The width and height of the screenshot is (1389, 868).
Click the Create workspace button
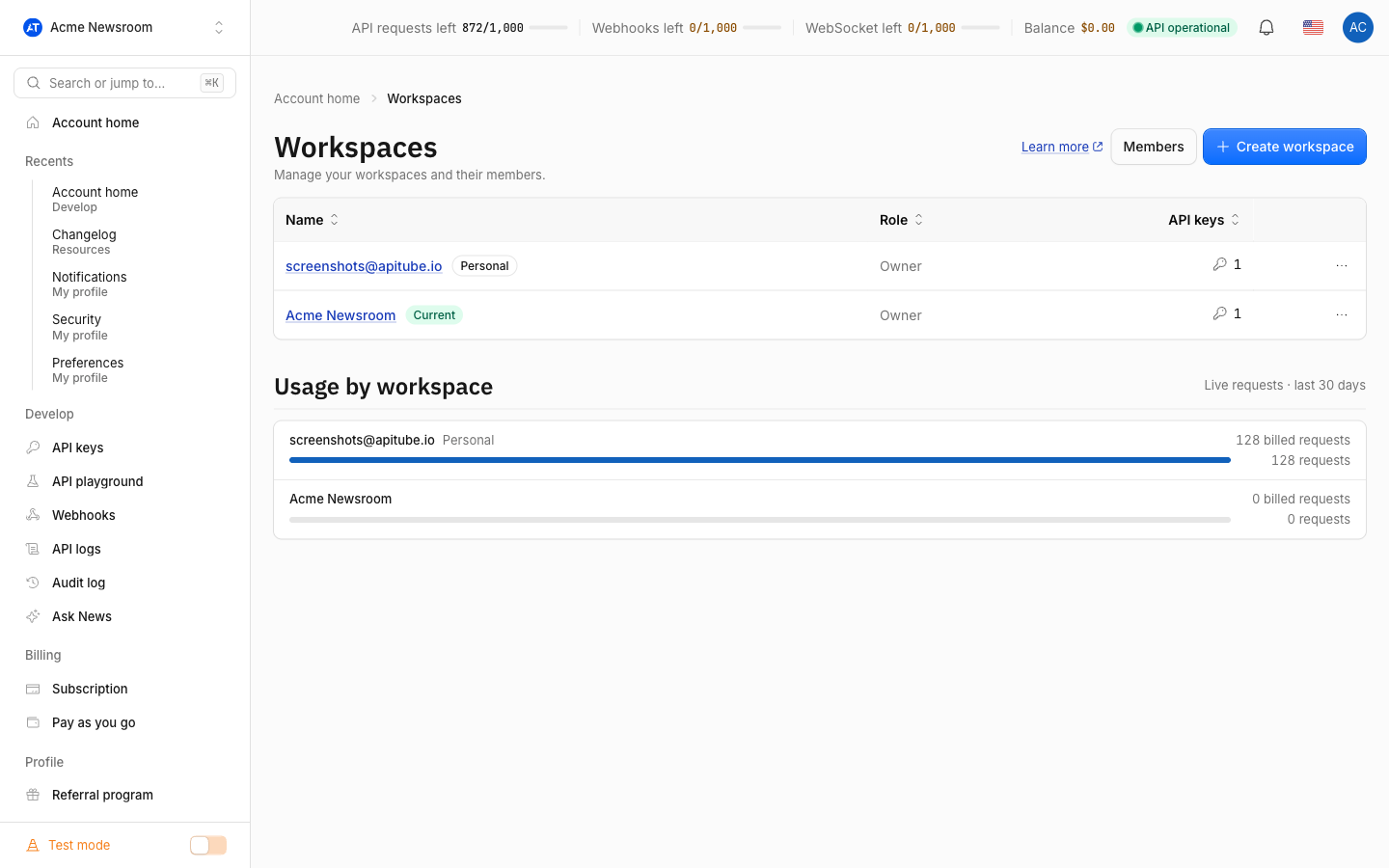[1284, 147]
